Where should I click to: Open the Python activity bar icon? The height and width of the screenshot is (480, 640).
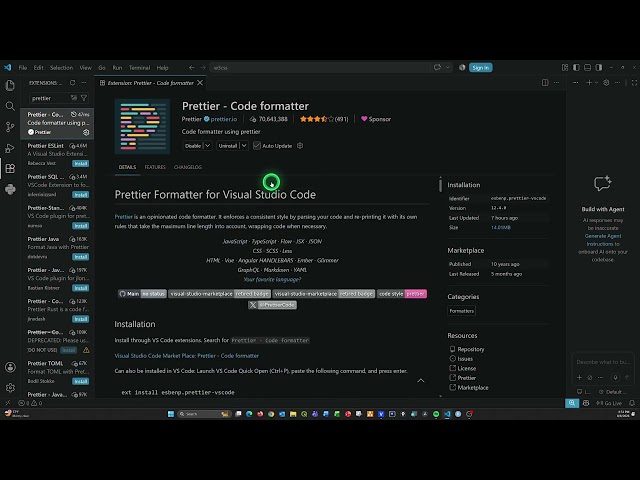click(10, 189)
